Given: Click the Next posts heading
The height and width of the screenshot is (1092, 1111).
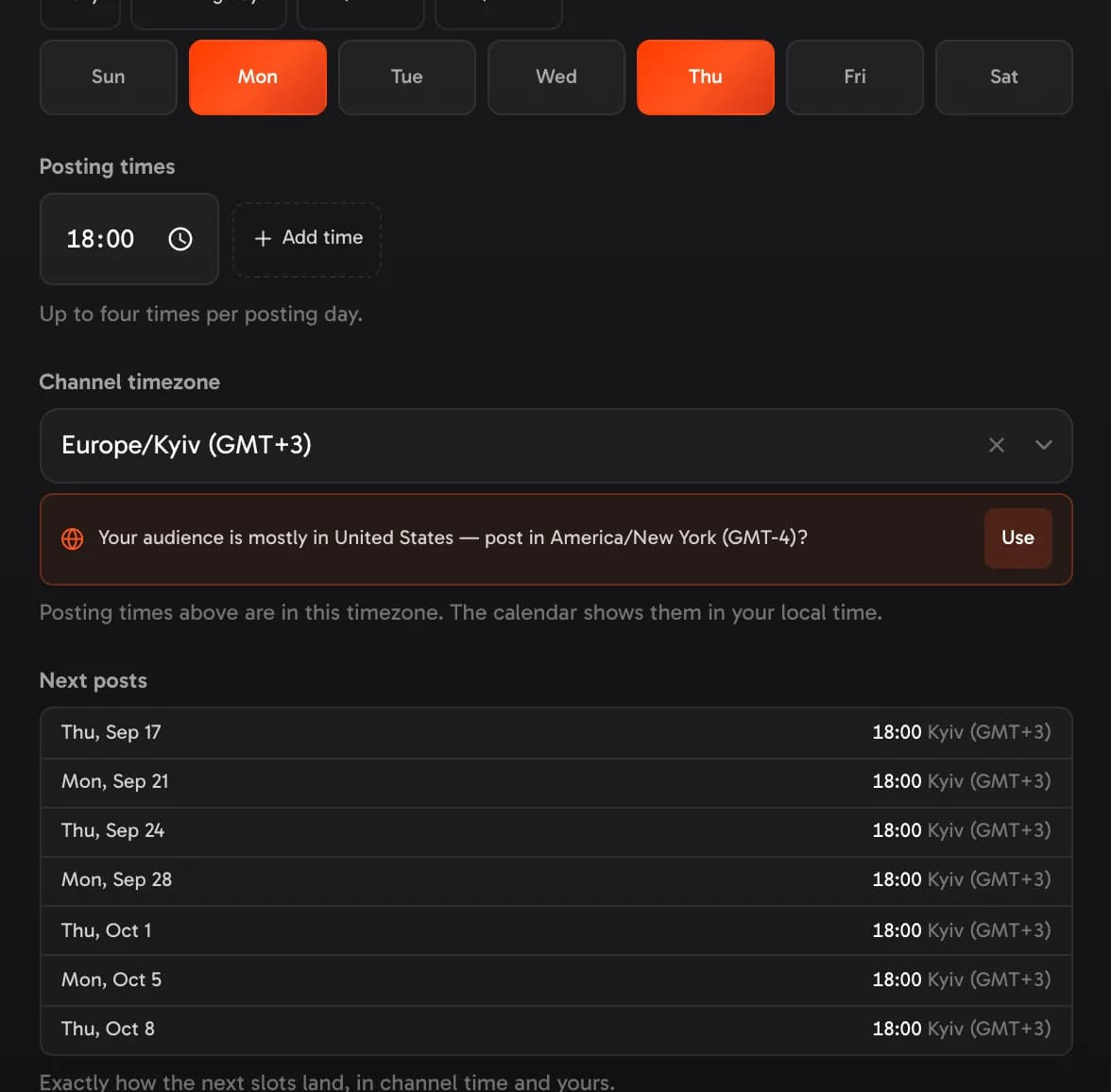Looking at the screenshot, I should [x=94, y=680].
